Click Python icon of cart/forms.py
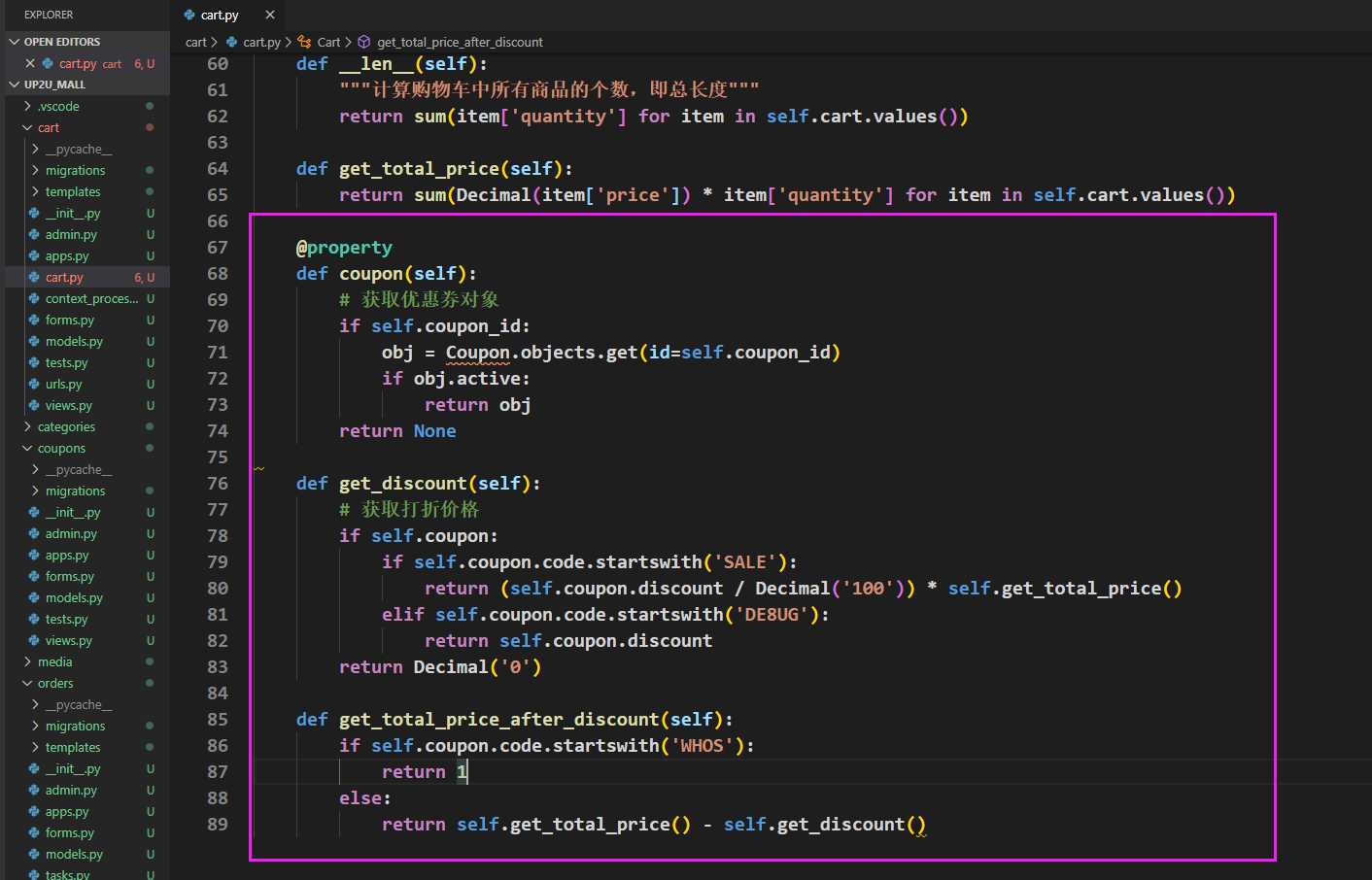This screenshot has width=1372, height=880. pos(35,320)
